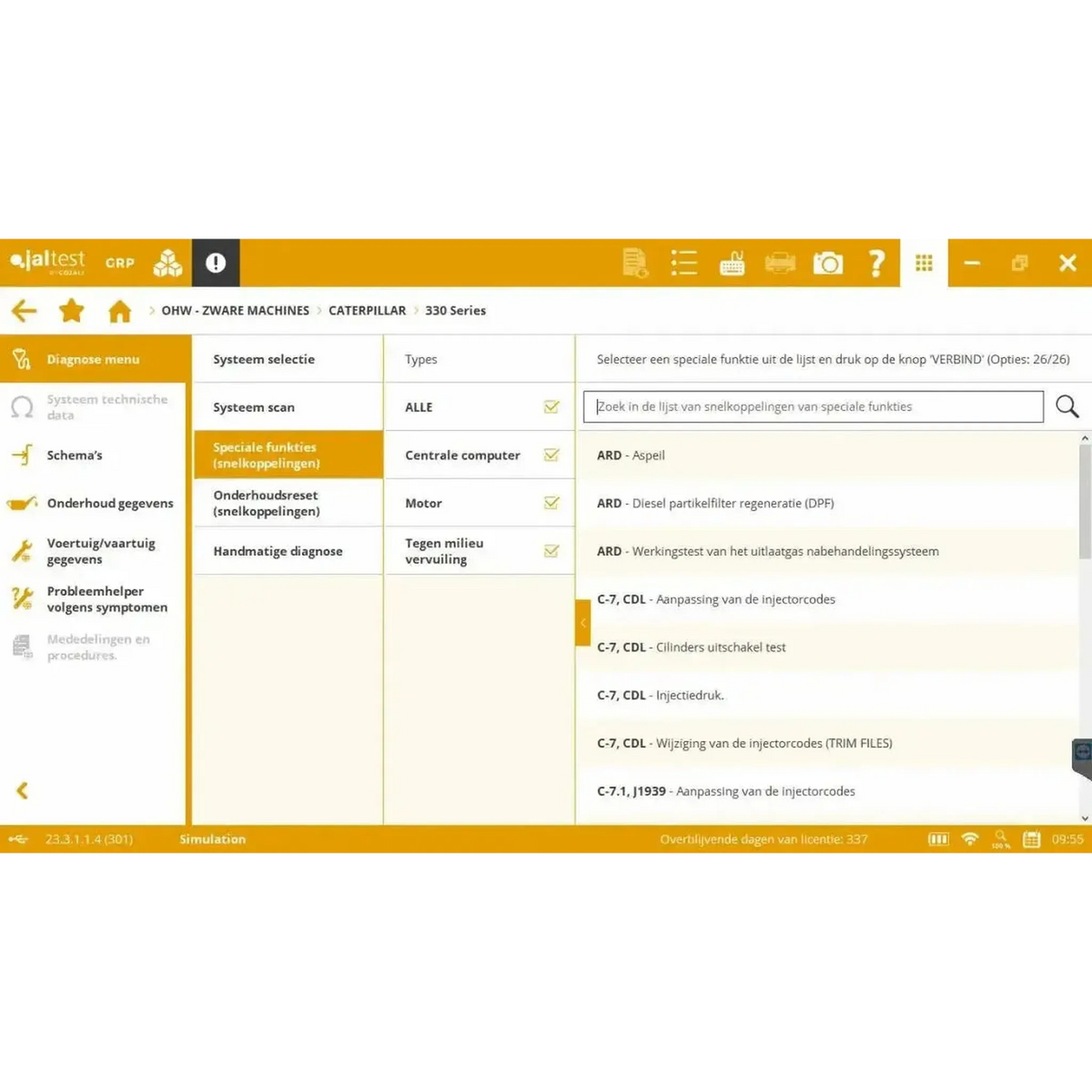The width and height of the screenshot is (1092, 1092).
Task: Click the scroll up arrow of function list
Action: pyautogui.click(x=1085, y=438)
